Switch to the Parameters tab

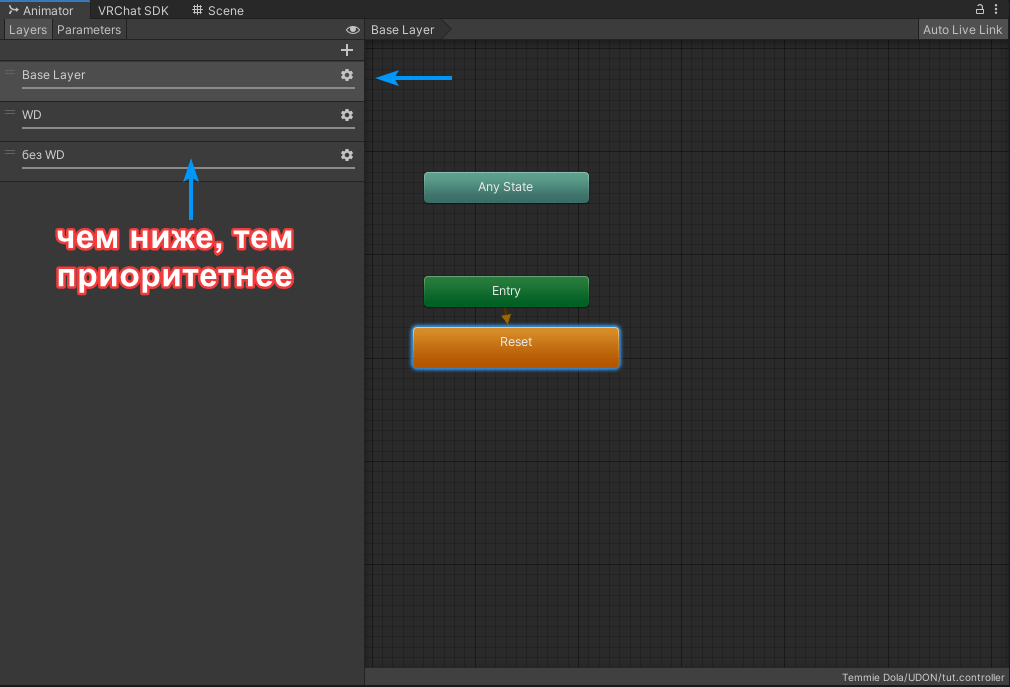pos(89,30)
